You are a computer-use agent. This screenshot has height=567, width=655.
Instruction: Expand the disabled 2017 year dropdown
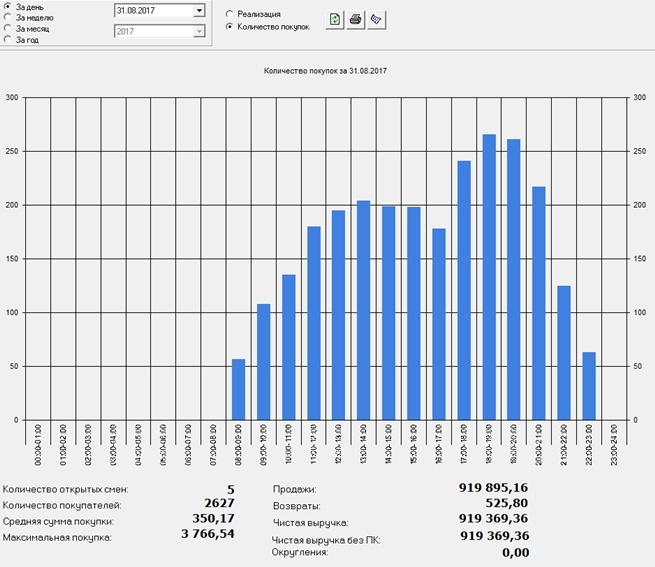[199, 31]
